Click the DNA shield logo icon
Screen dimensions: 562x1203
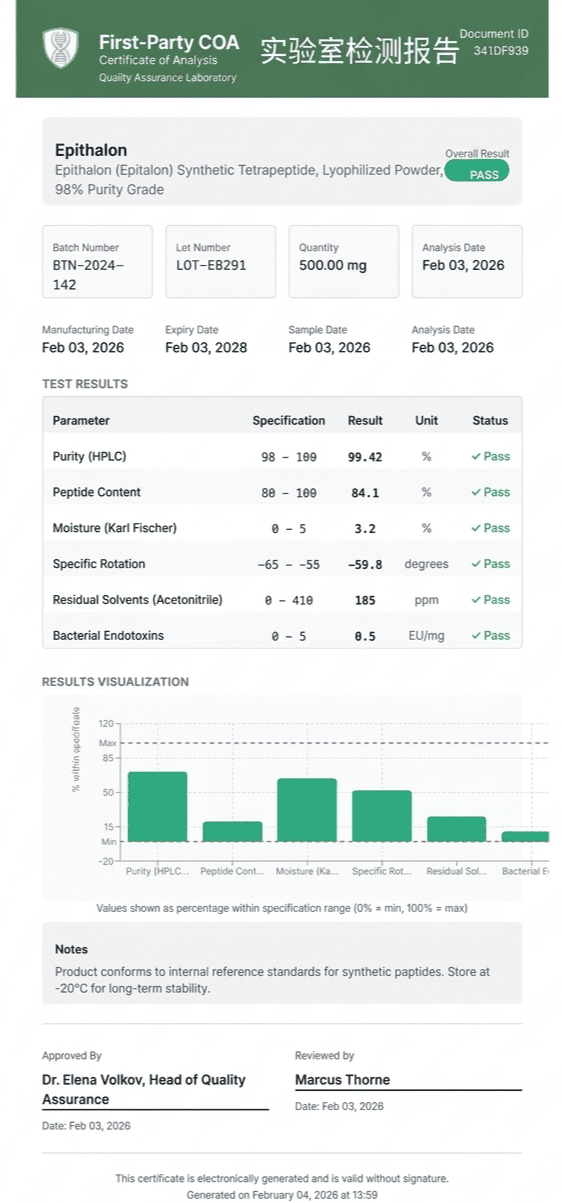60,48
